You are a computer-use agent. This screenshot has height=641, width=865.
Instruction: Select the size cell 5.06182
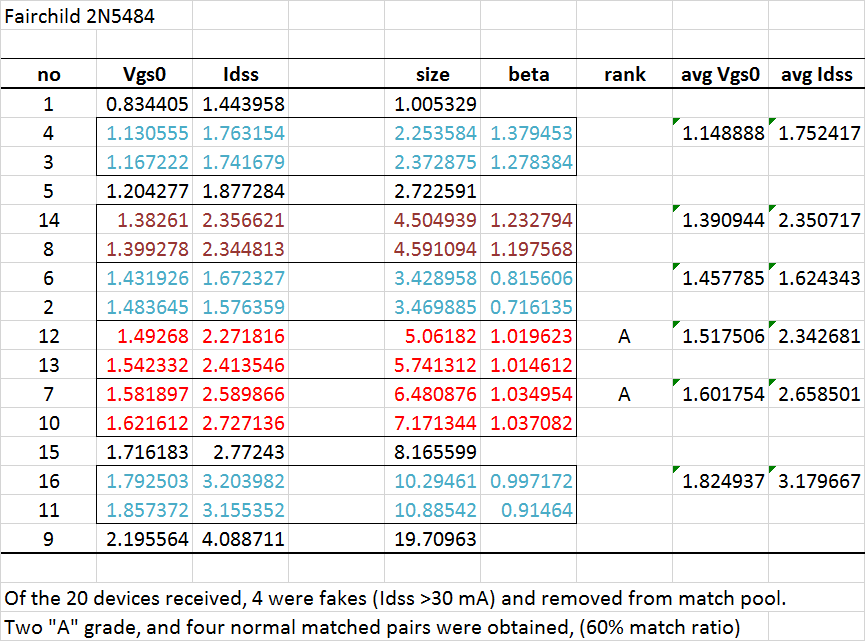coord(432,335)
